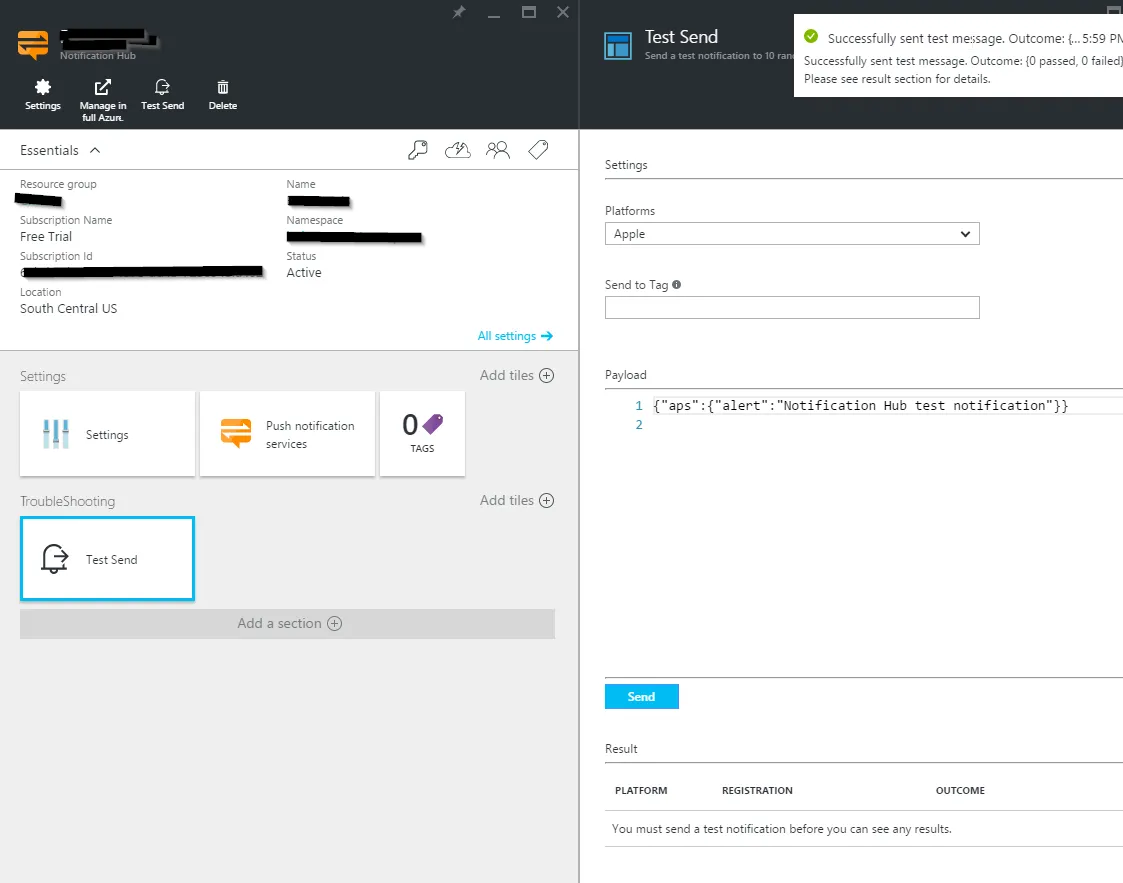Click the Test Send blade icon
This screenshot has width=1123, height=883.
pos(618,46)
